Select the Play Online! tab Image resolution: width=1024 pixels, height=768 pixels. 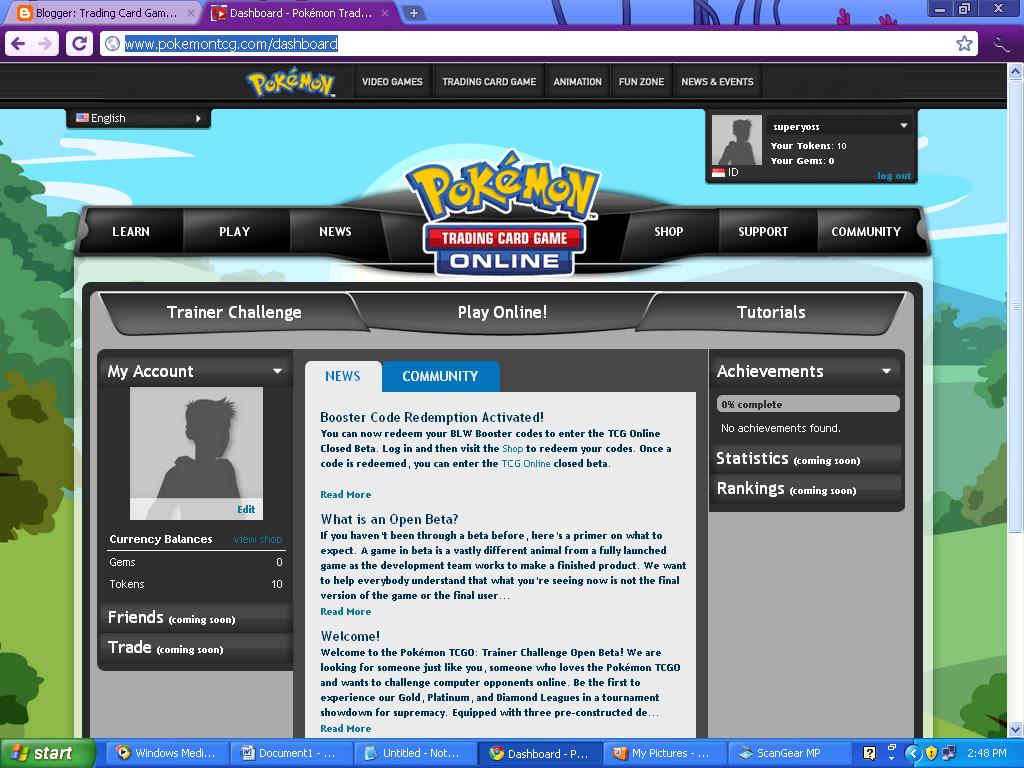(x=503, y=312)
